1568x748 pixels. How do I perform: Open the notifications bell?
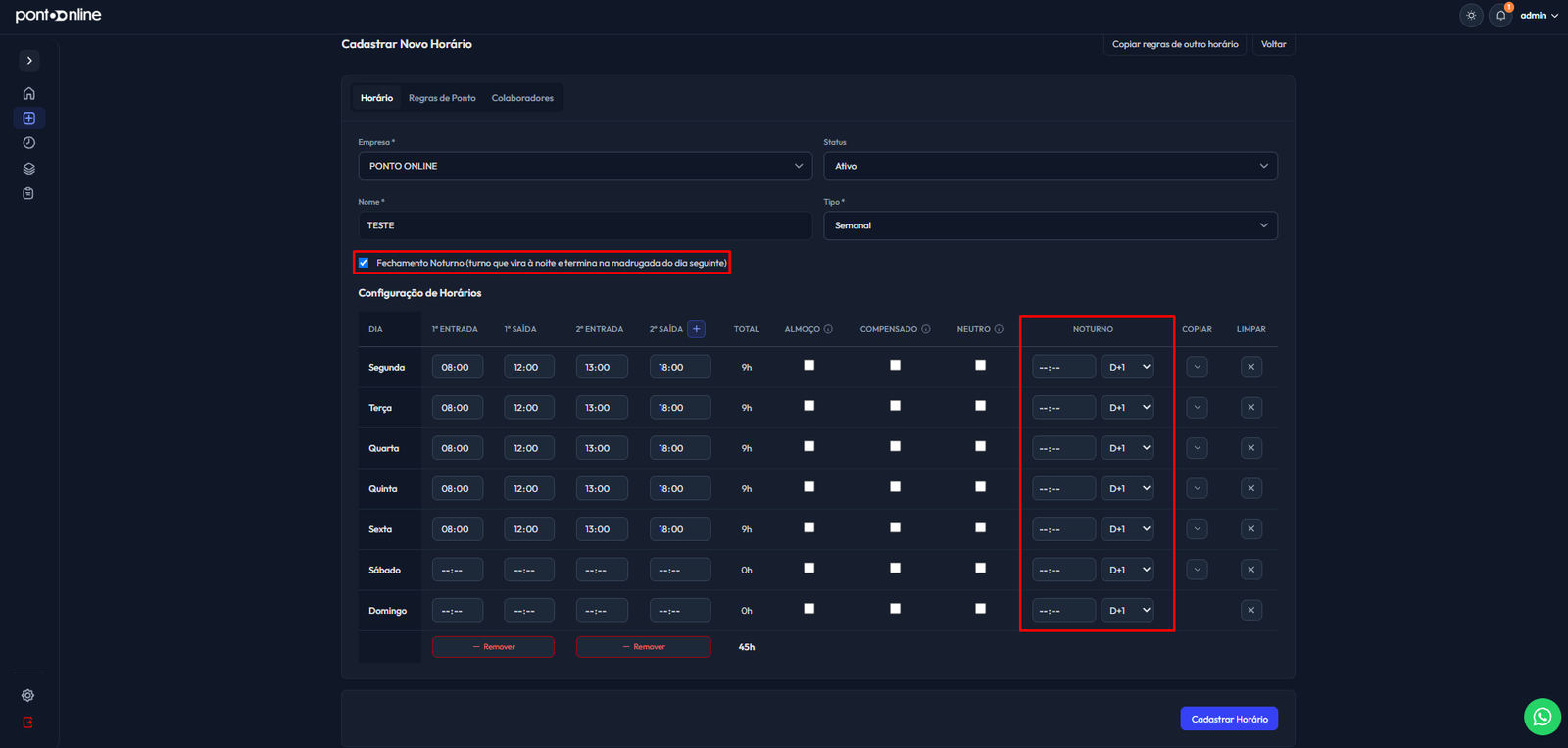pos(1500,15)
